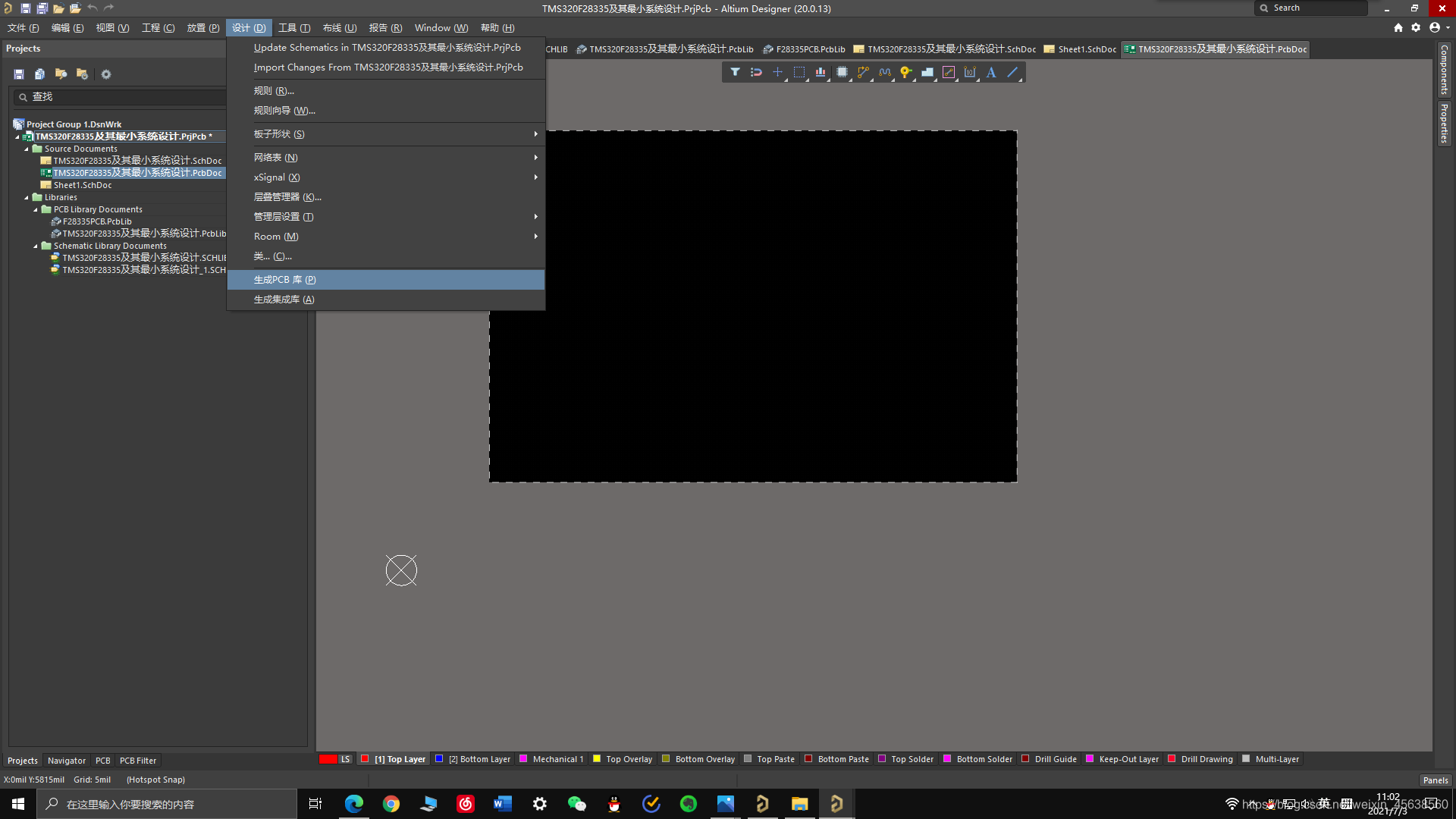Open project settings gear in Projects panel
Image resolution: width=1456 pixels, height=819 pixels.
(106, 74)
